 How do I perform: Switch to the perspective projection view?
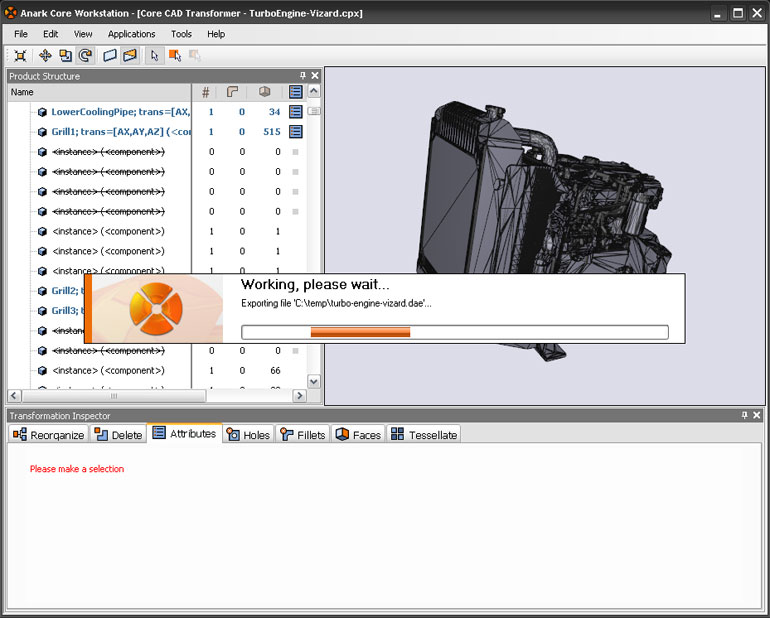130,56
